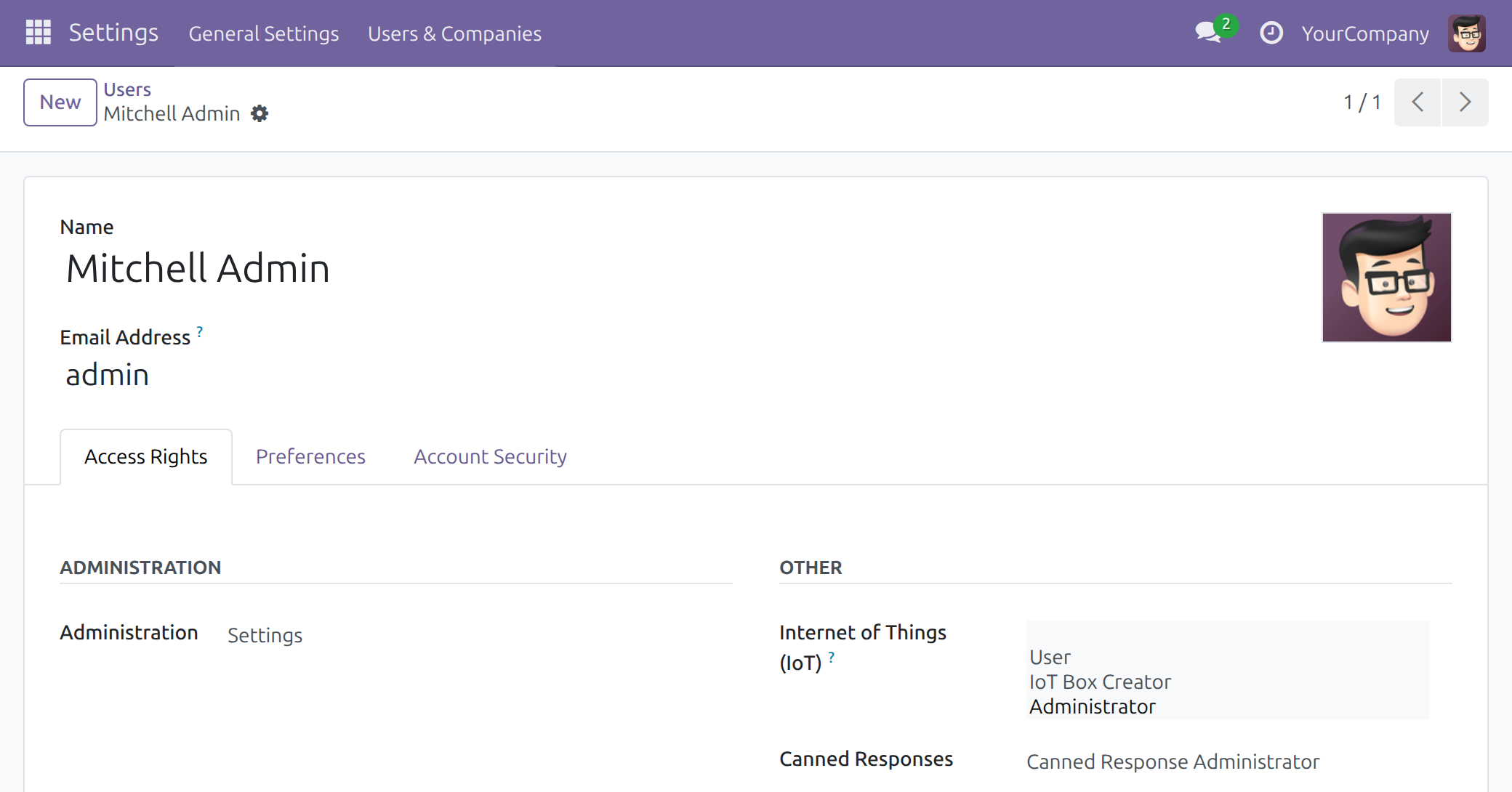
Task: Select the Access Rights tab
Action: coord(146,456)
